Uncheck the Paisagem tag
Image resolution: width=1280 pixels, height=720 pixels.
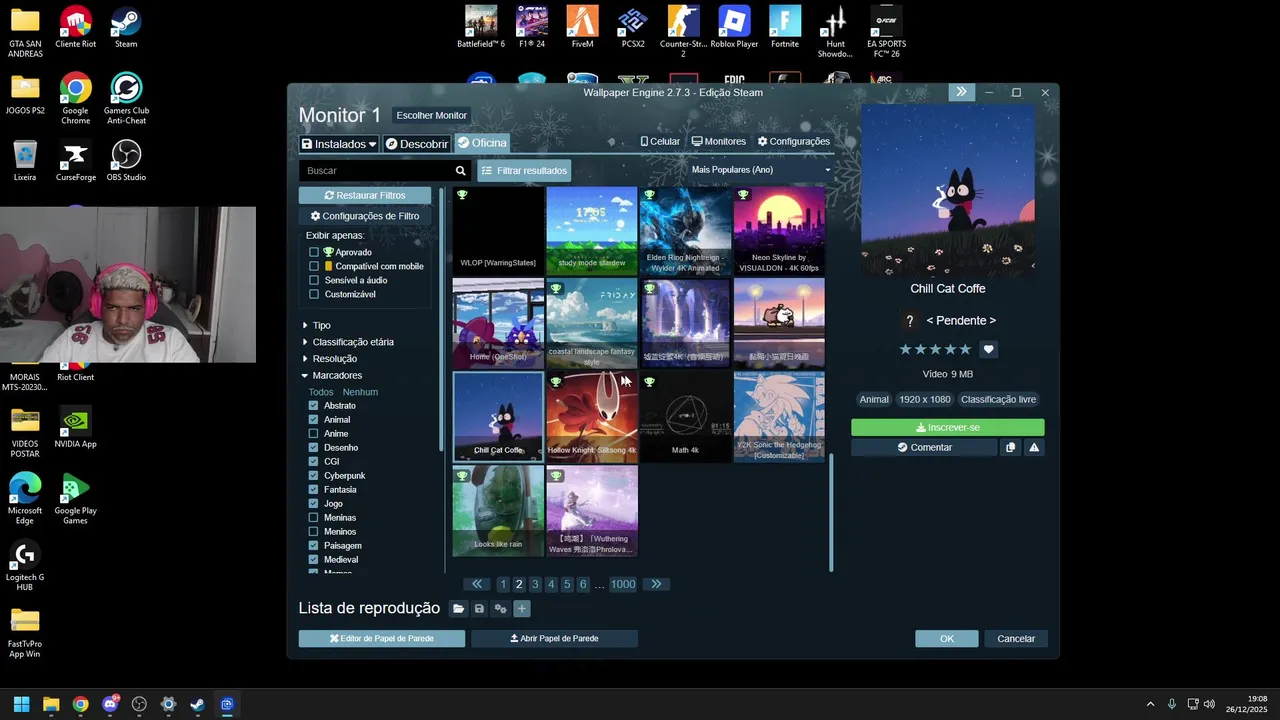click(x=313, y=546)
